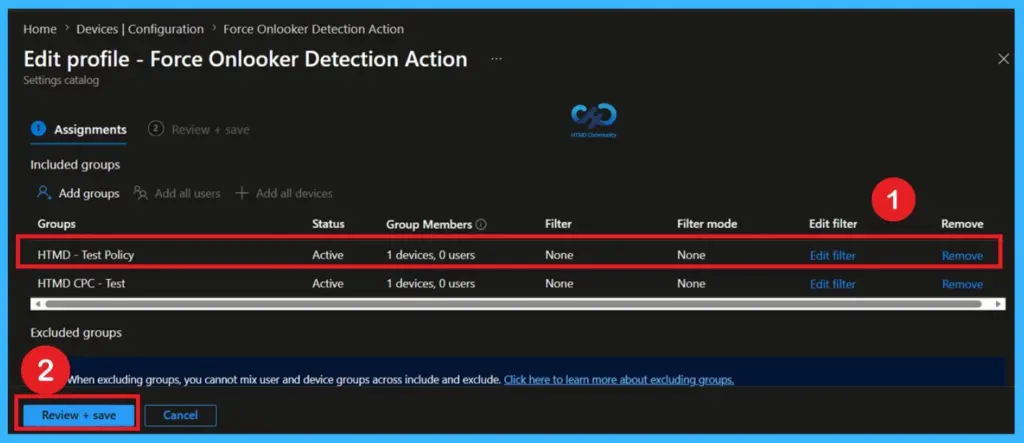Open the ellipsis menu beside the profile title
Image resolution: width=1024 pixels, height=443 pixels.
point(496,59)
